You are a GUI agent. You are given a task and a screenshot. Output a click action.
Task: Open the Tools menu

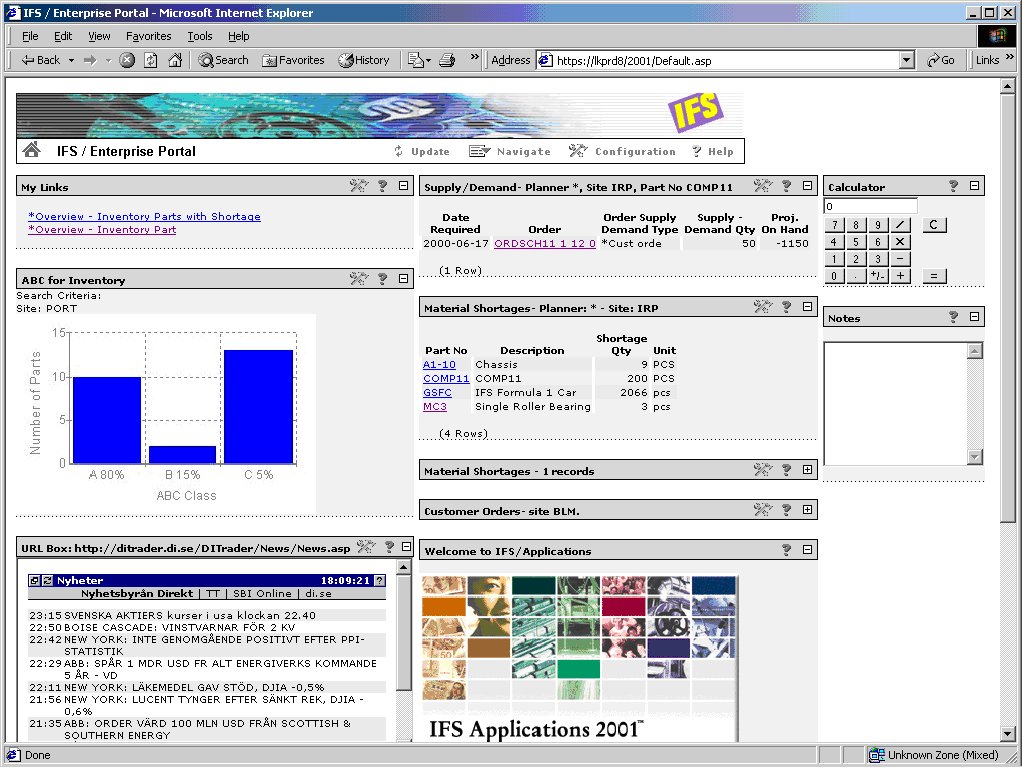coord(200,36)
